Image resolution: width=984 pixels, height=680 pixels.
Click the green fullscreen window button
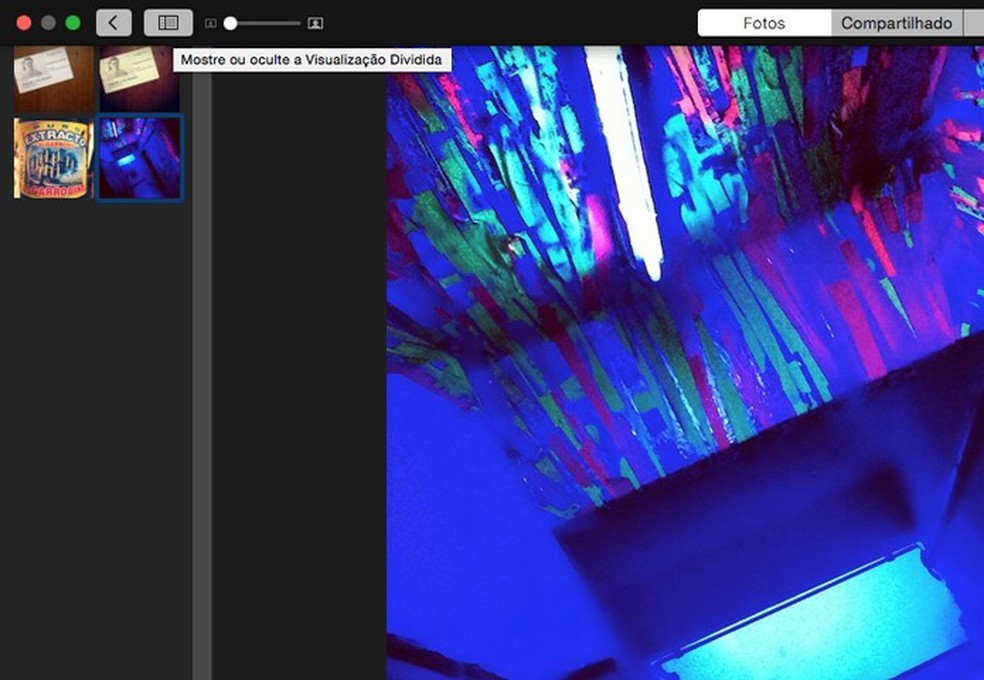coord(73,23)
